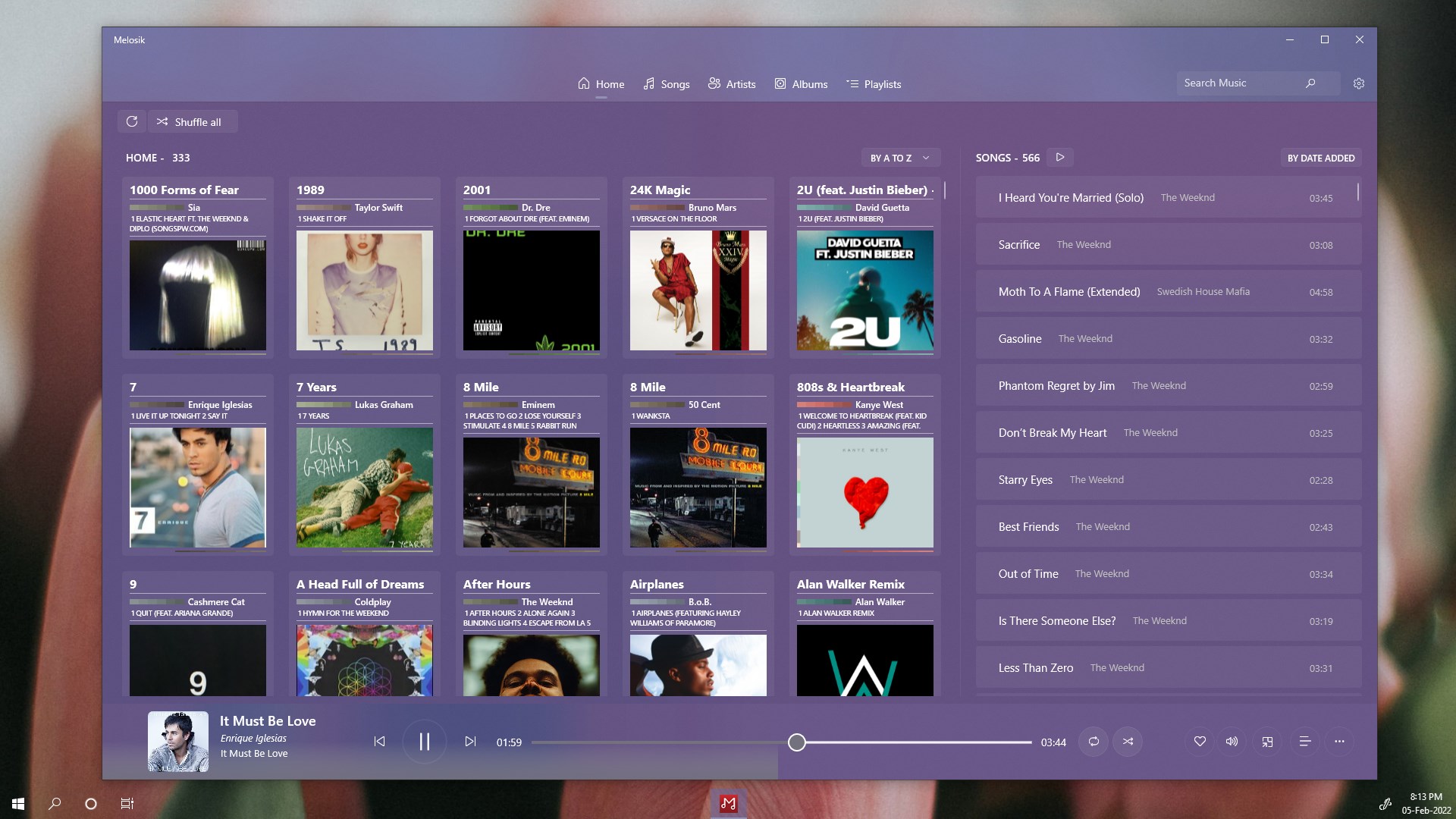The width and height of the screenshot is (1456, 819).
Task: Refresh the library with reload icon
Action: (132, 121)
